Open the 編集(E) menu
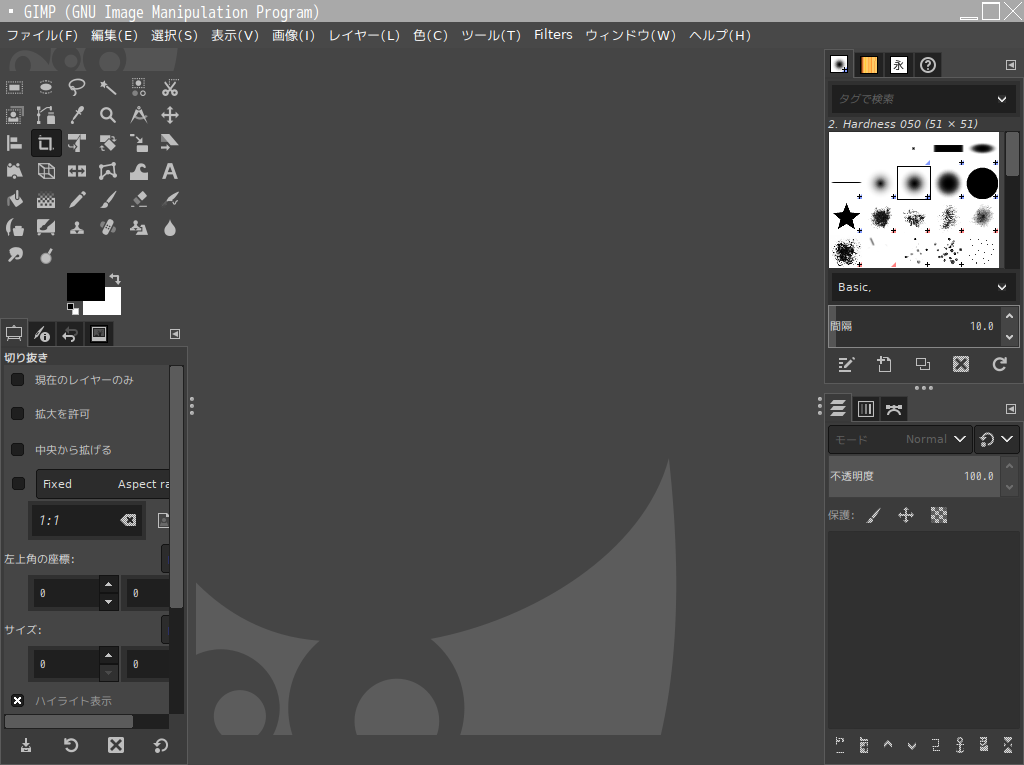 [114, 35]
